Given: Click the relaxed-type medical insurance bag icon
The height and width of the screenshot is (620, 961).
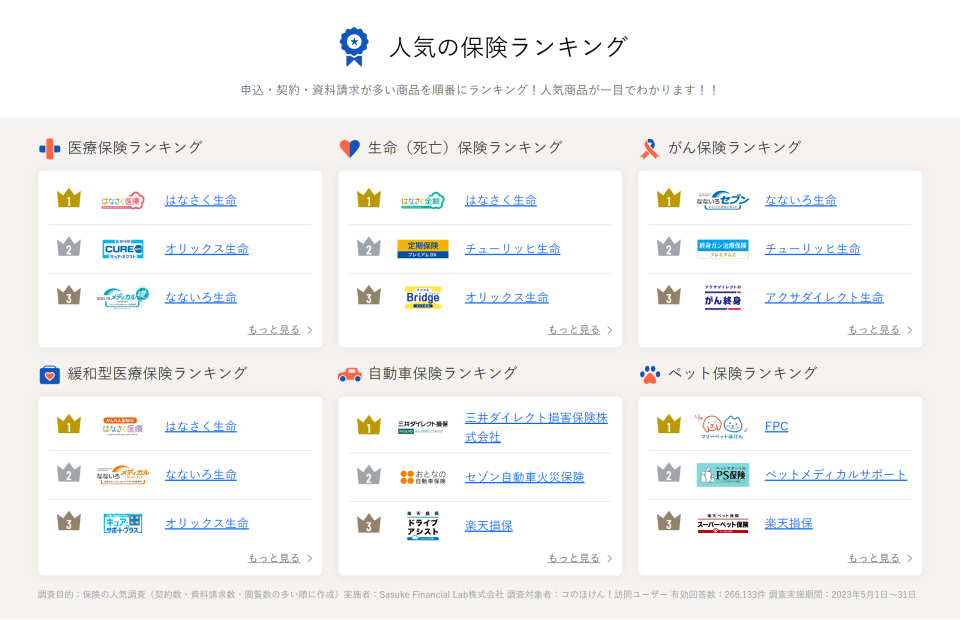Looking at the screenshot, I should [x=49, y=374].
